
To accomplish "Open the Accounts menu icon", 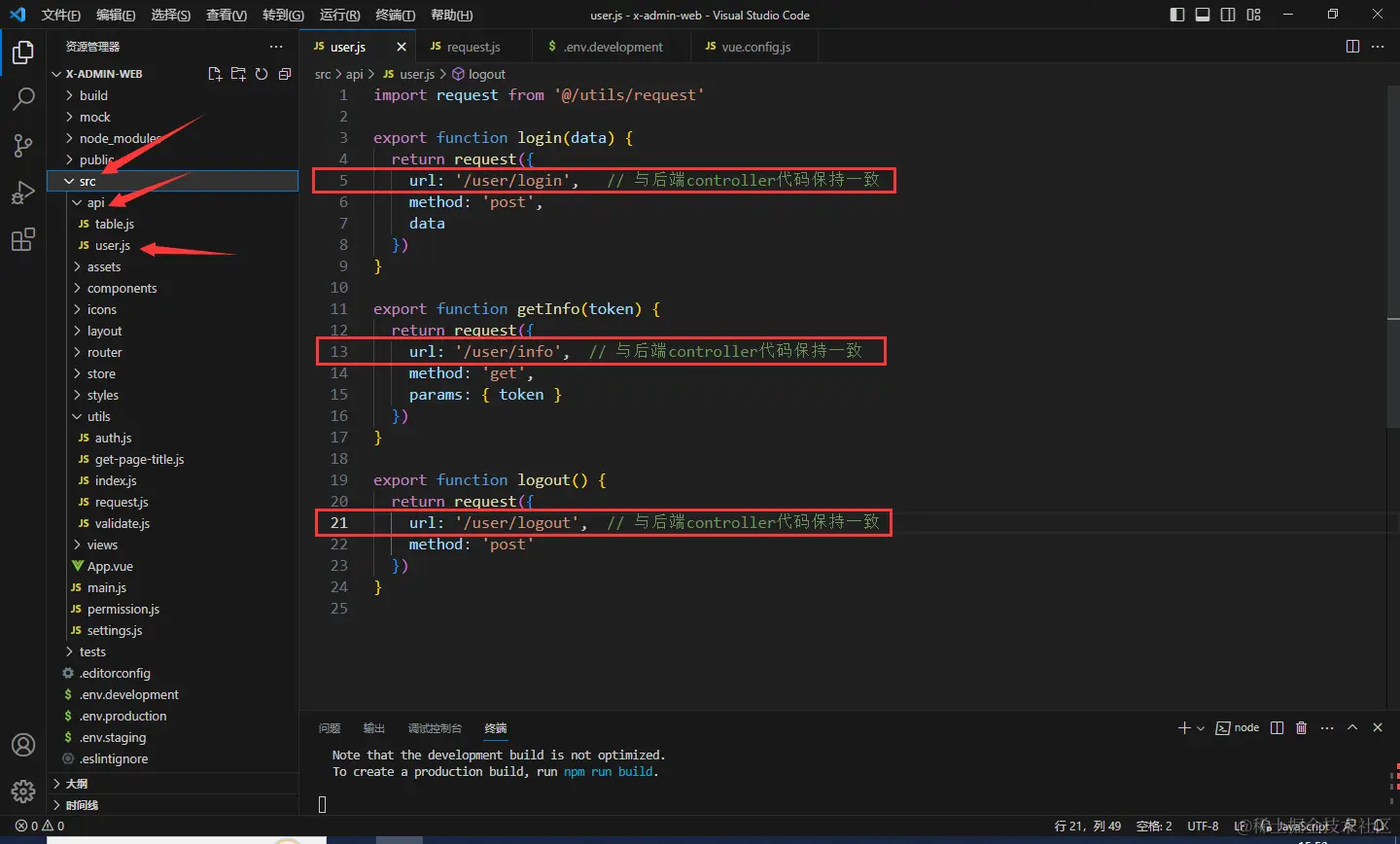I will [x=23, y=745].
